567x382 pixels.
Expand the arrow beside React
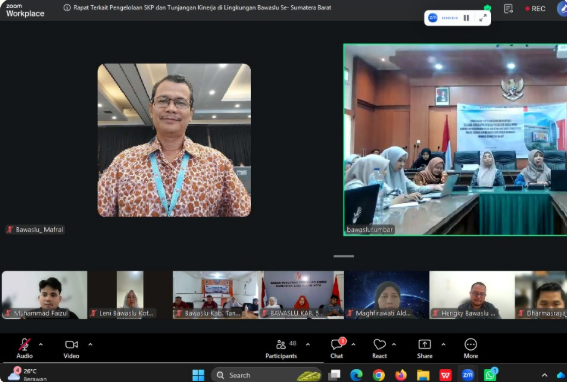coord(394,344)
